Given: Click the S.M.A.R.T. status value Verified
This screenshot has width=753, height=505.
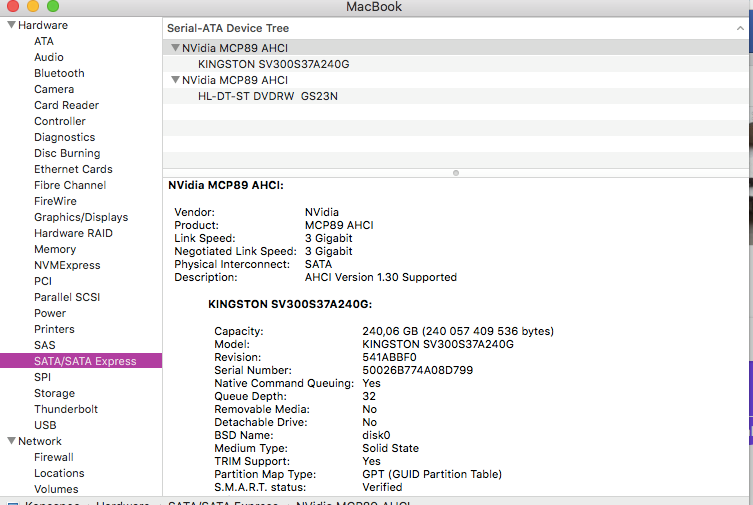Looking at the screenshot, I should (x=382, y=487).
